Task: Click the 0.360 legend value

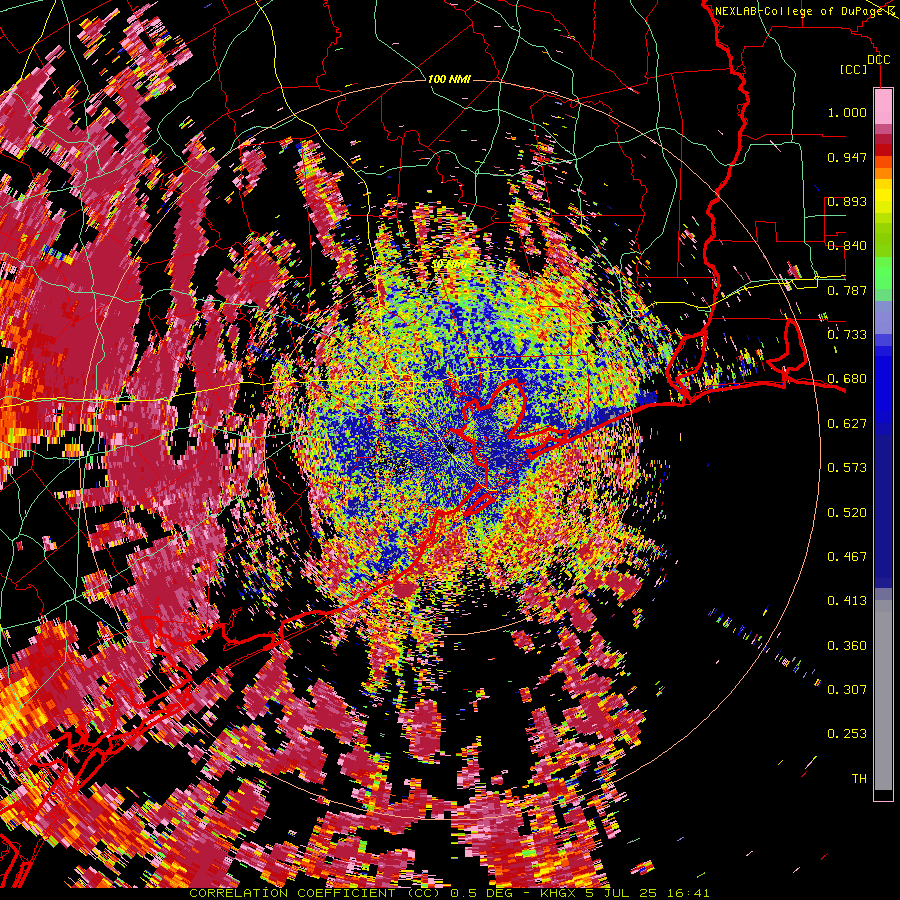Action: pyautogui.click(x=847, y=646)
